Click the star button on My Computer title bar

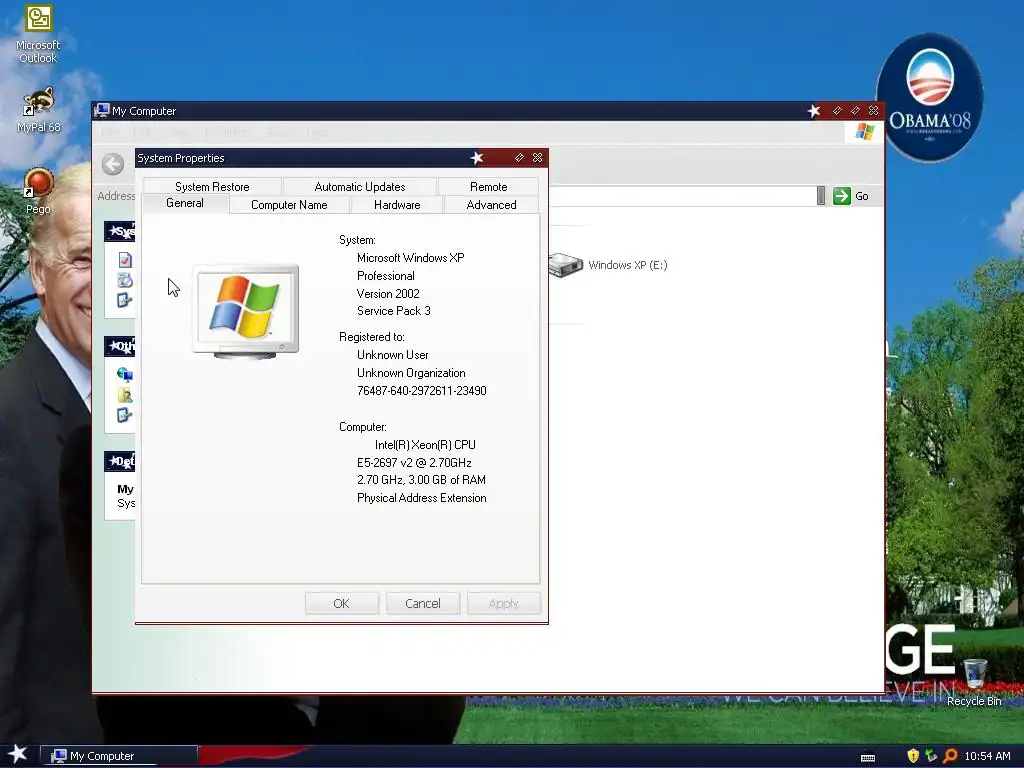point(814,111)
